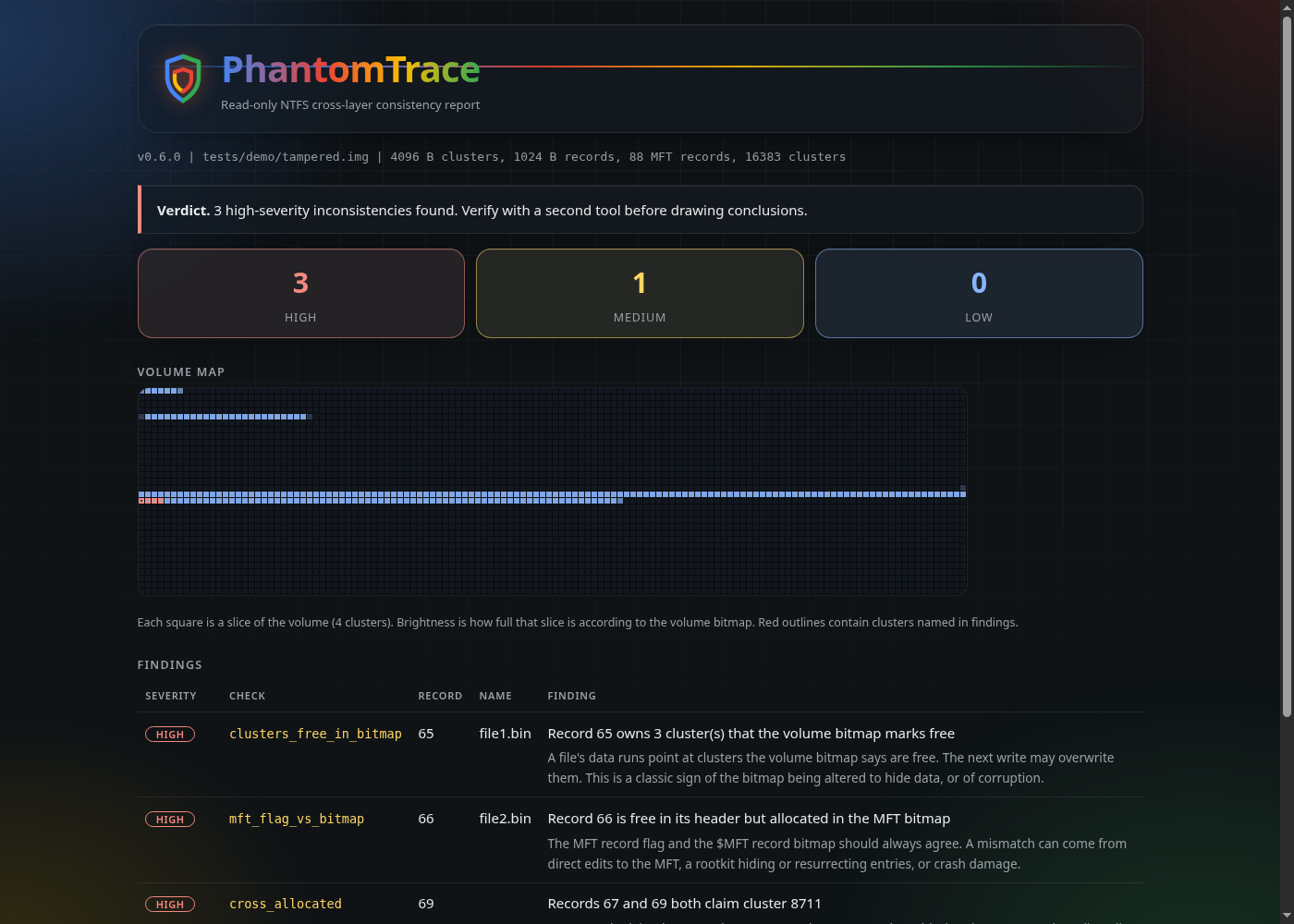Click the VOLUME MAP section heading

pyautogui.click(x=181, y=372)
